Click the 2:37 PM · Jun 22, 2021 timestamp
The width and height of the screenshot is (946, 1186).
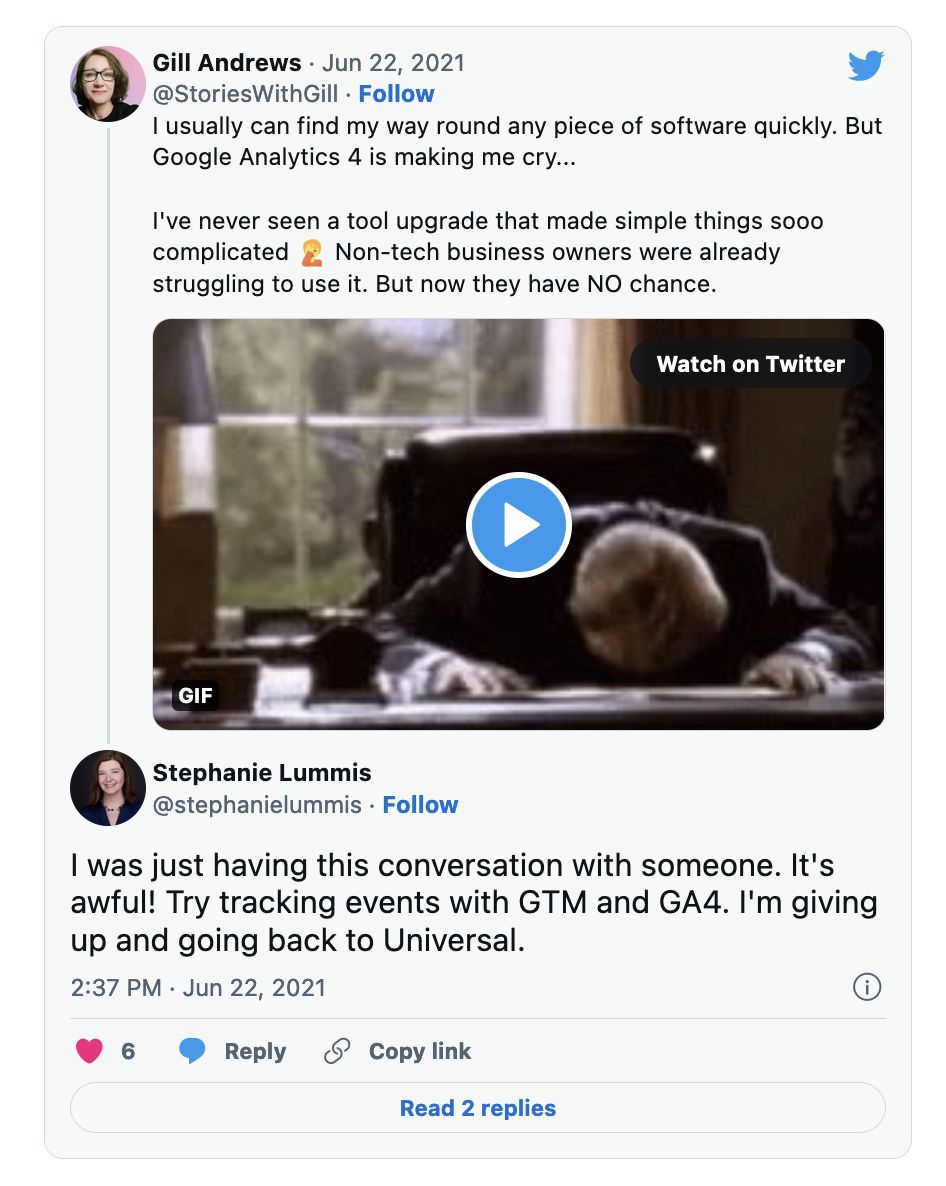pyautogui.click(x=198, y=988)
